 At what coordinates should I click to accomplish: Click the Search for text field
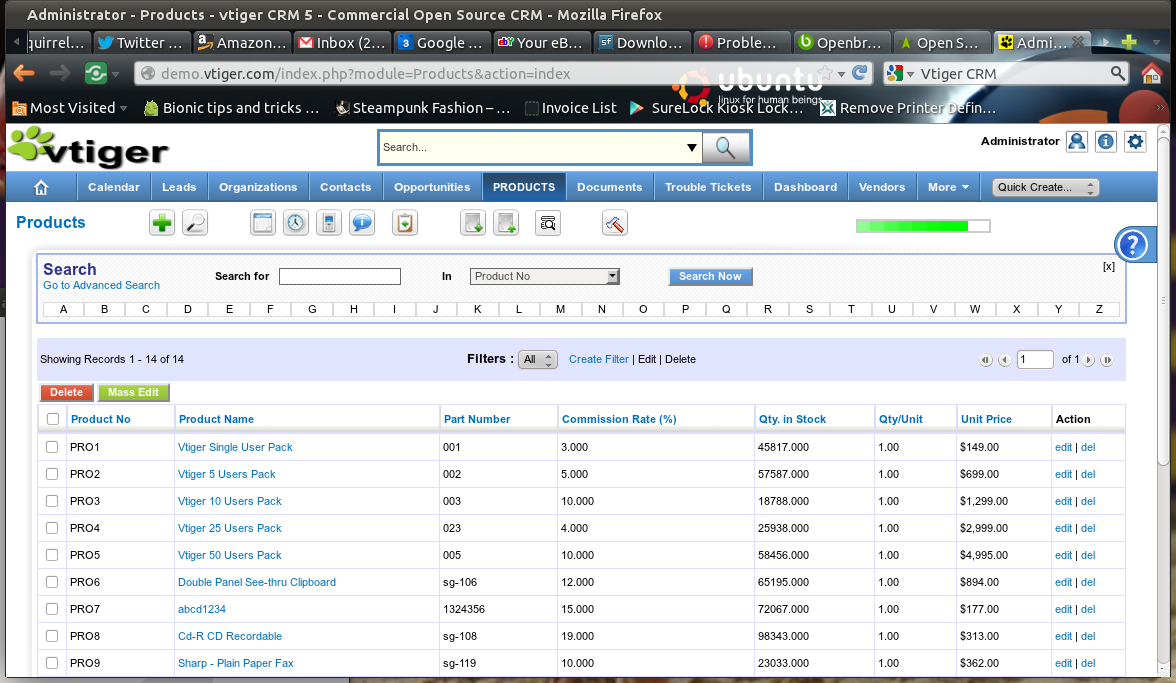click(x=340, y=277)
